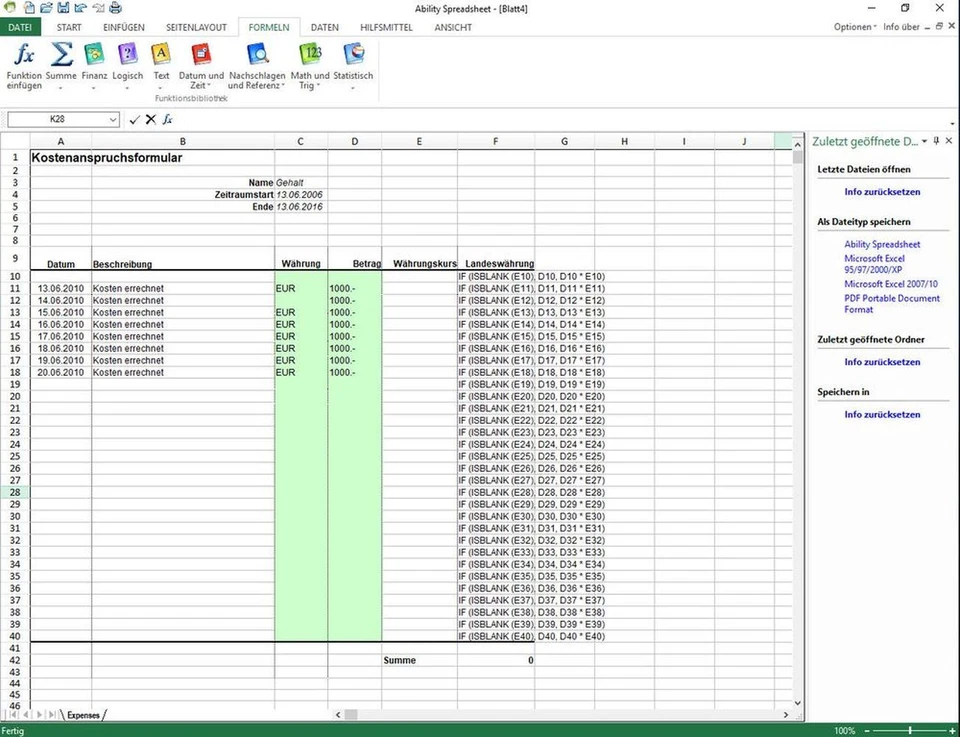This screenshot has height=737, width=960.
Task: Toggle the pin on the Zuletzt geöffnete panel
Action: click(x=936, y=140)
